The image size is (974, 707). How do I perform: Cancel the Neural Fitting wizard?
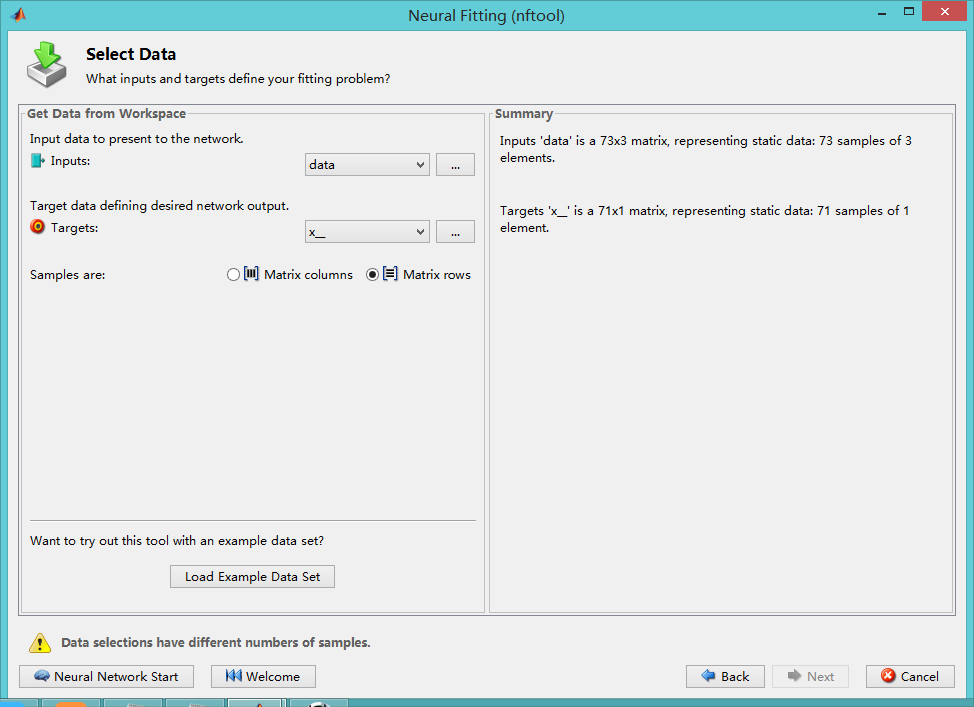(910, 676)
